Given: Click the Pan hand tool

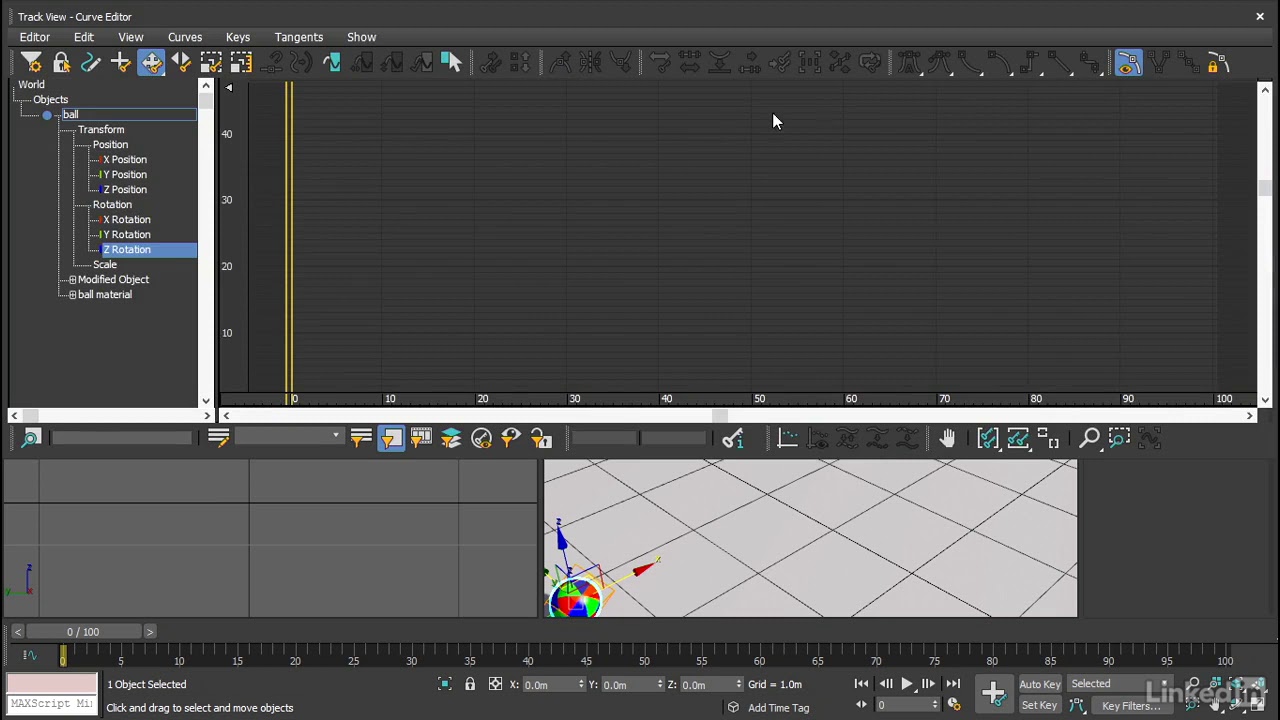Looking at the screenshot, I should coord(947,438).
